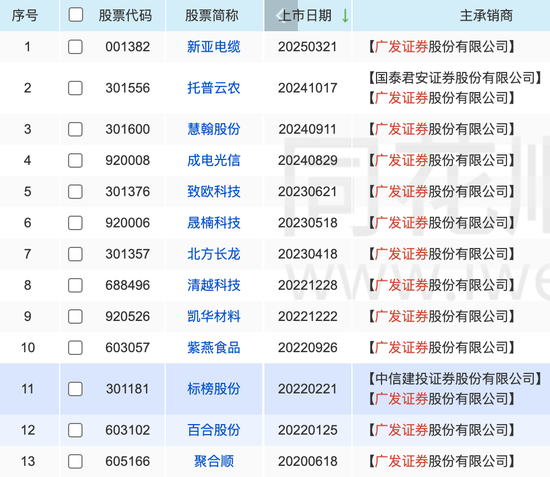Click the 股票代码 column header

(125, 15)
